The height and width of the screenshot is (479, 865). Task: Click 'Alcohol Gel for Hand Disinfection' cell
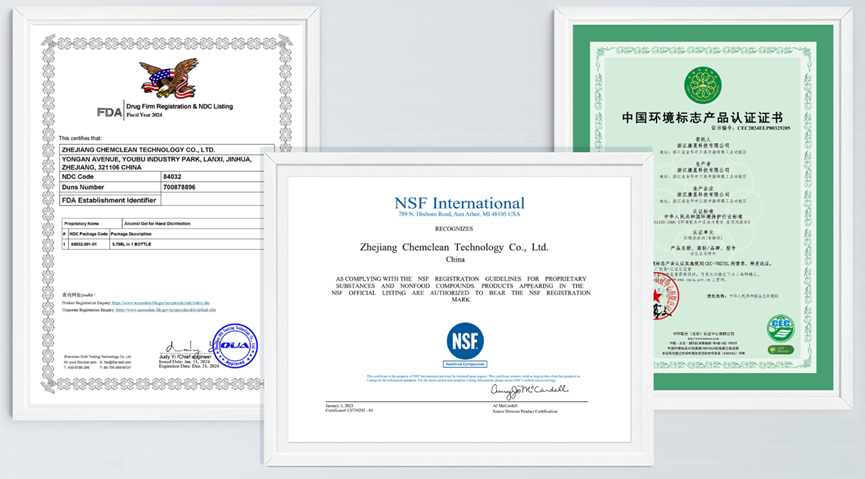(193, 223)
